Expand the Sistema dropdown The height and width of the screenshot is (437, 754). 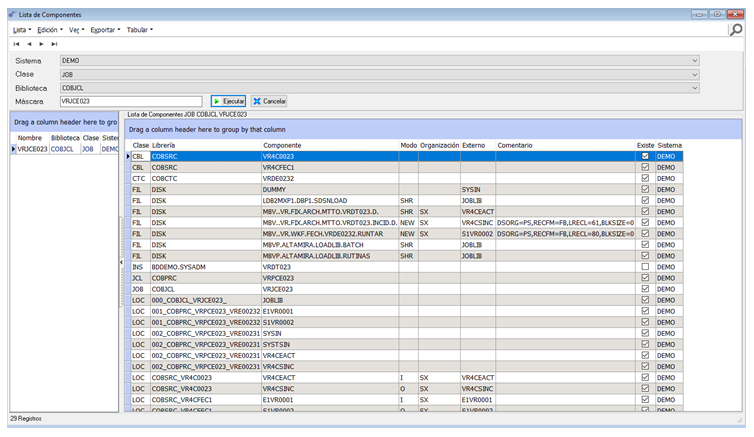click(694, 61)
